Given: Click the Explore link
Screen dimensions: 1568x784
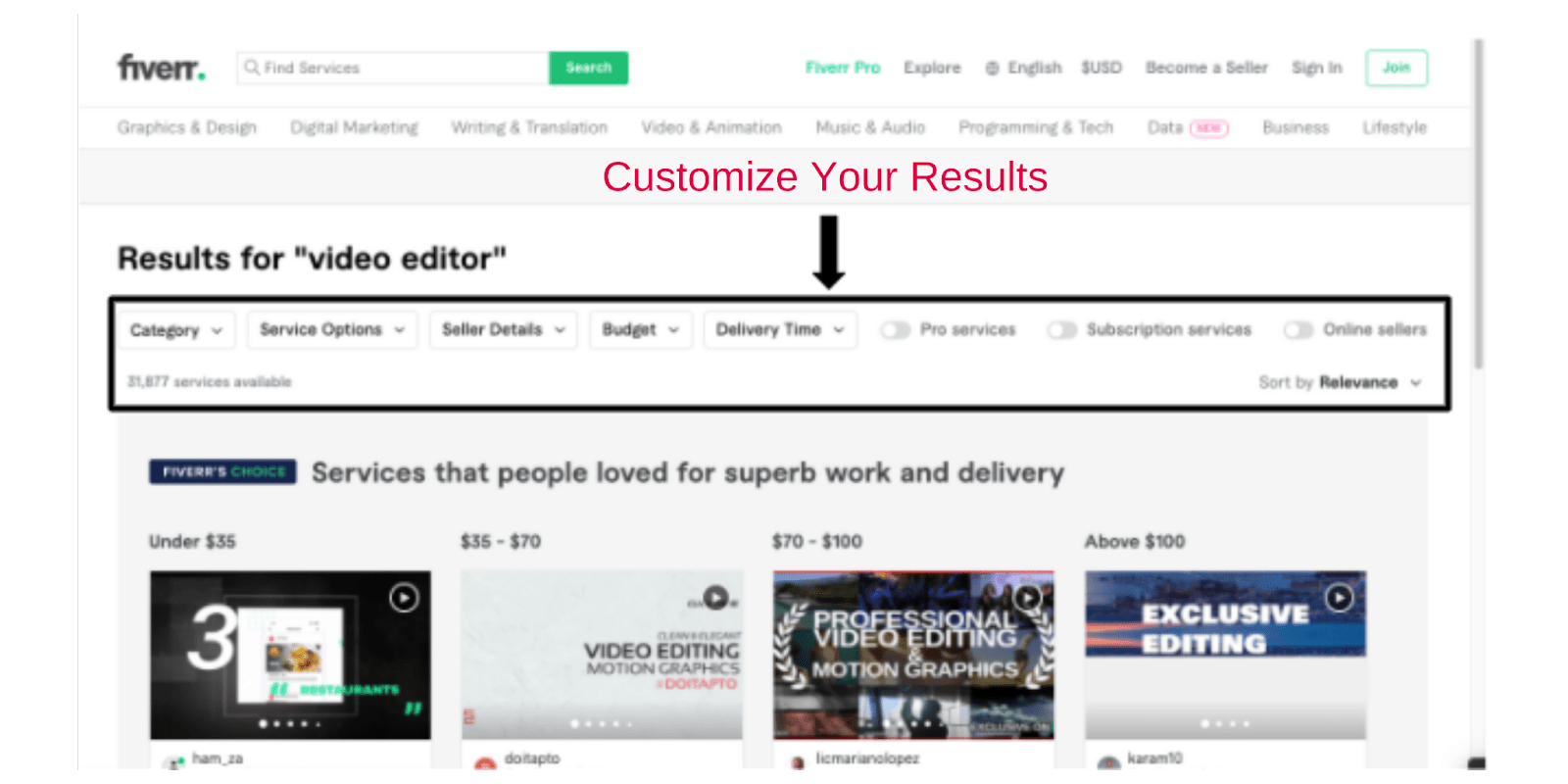Looking at the screenshot, I should 932,68.
